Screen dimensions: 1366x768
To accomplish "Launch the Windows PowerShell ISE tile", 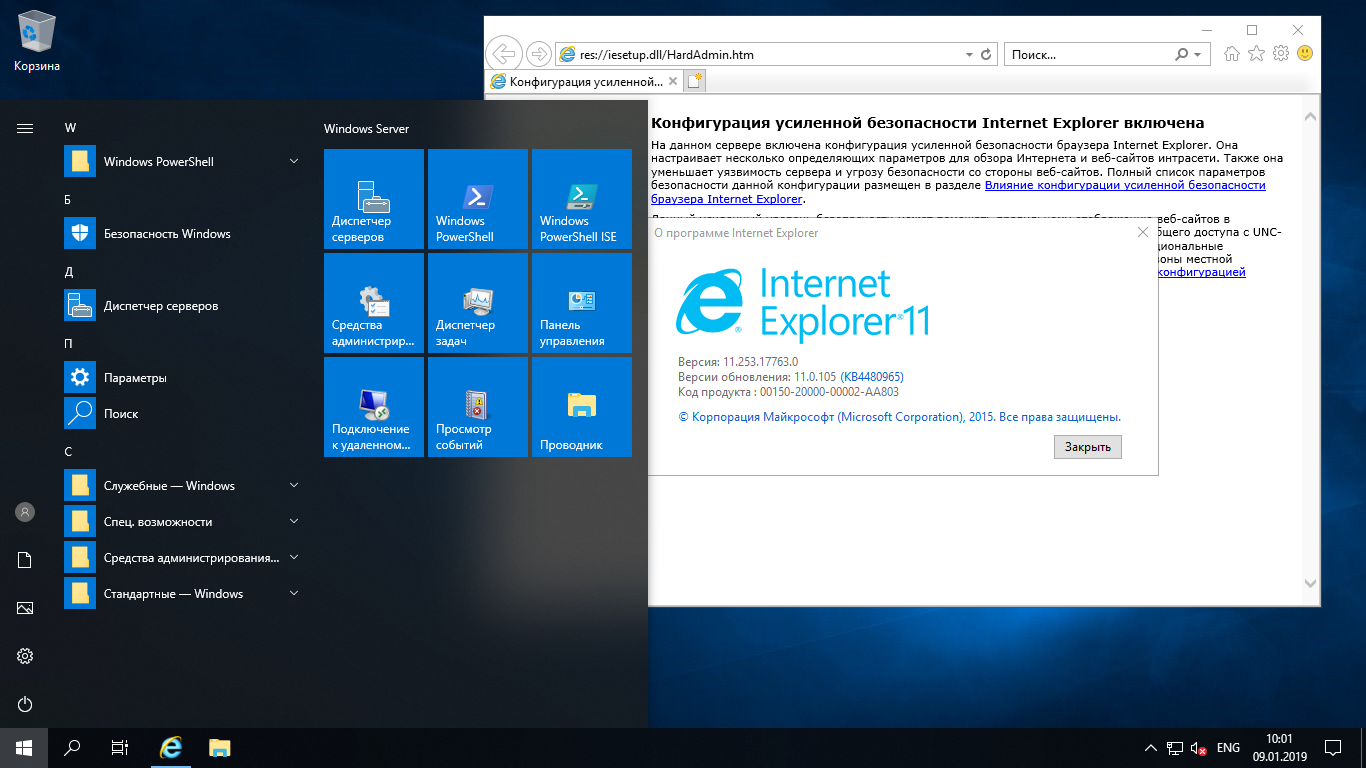I will (582, 199).
